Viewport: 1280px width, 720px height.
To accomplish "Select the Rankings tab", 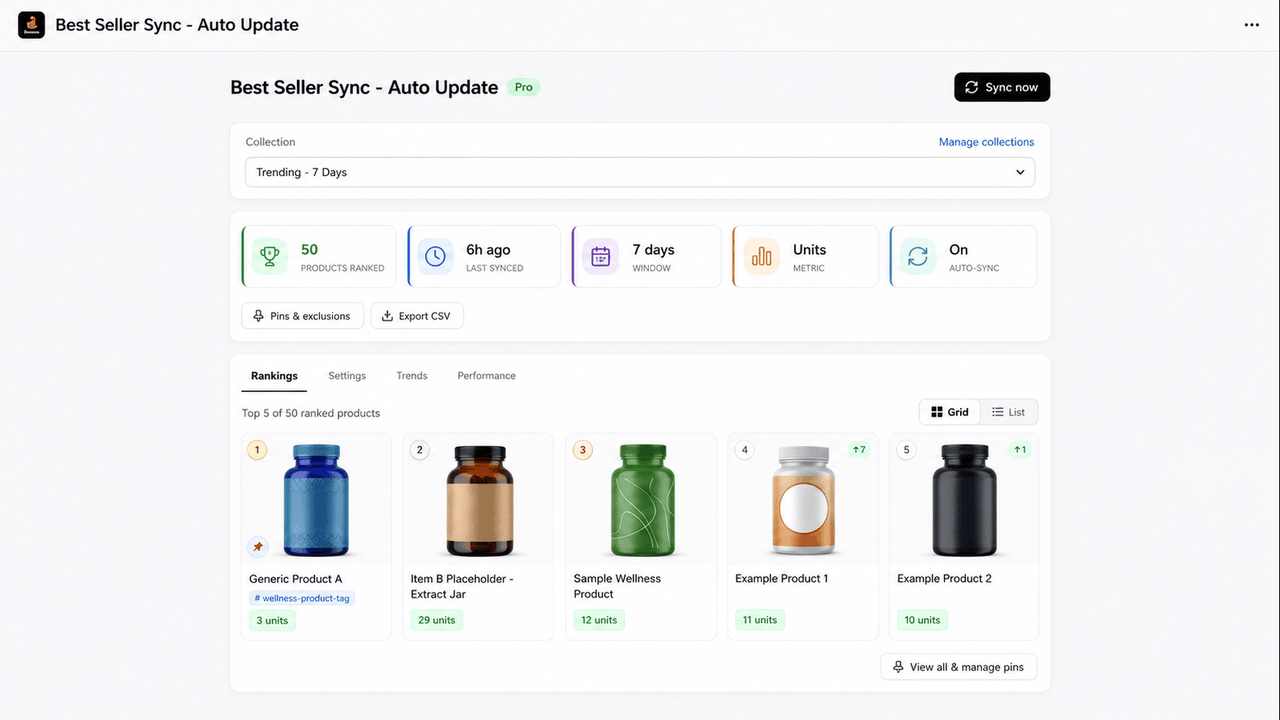I will click(x=274, y=376).
